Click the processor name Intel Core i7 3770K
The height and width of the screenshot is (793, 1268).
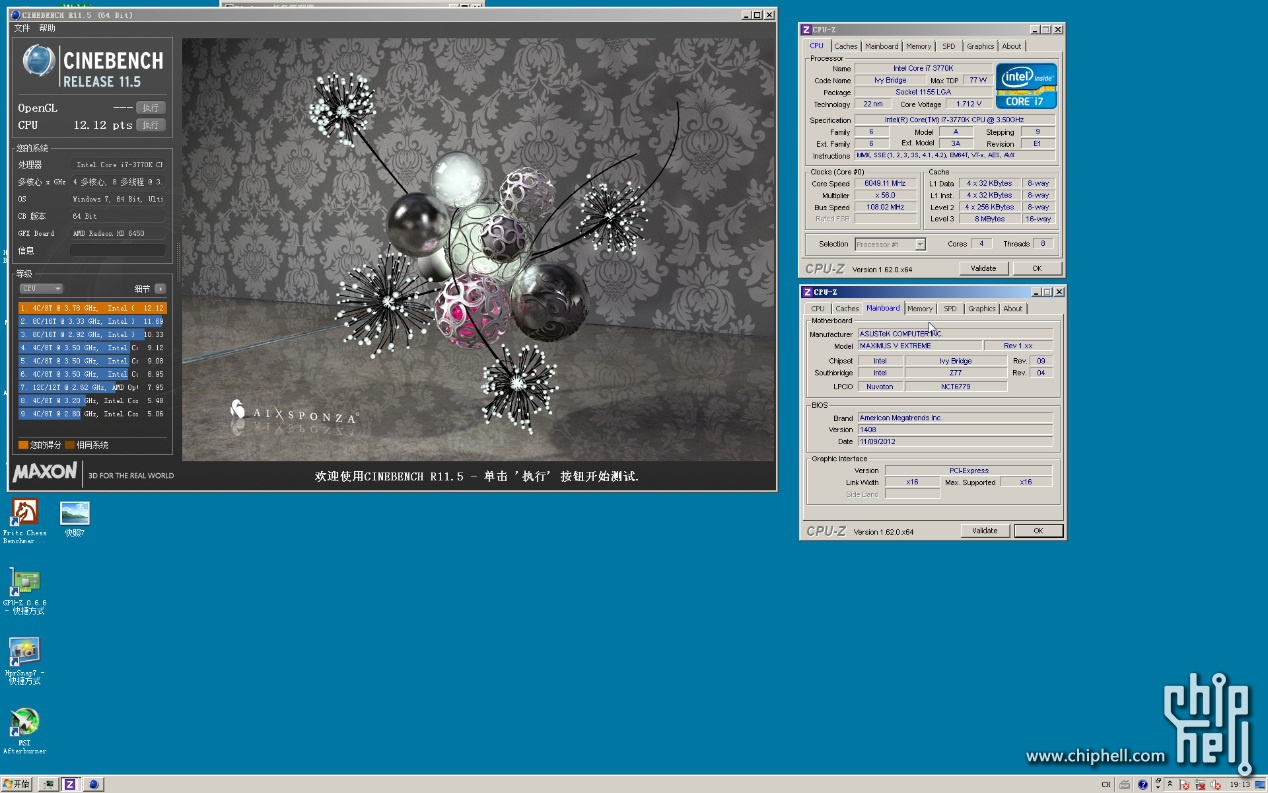point(922,68)
